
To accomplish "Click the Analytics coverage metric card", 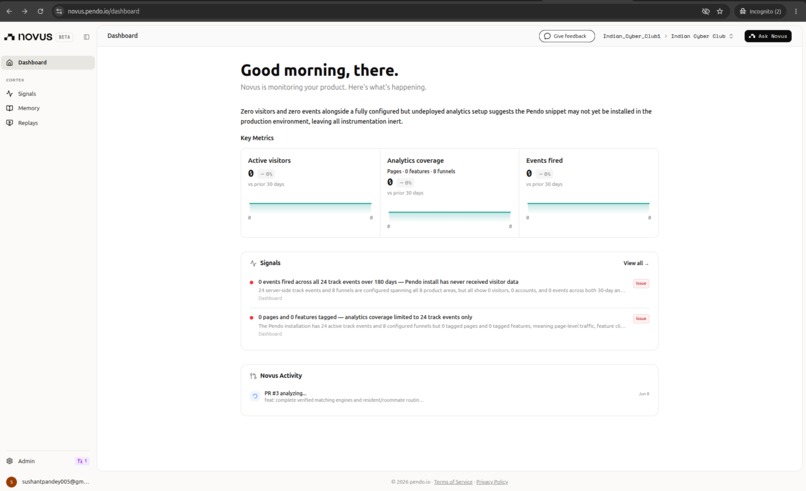I will click(449, 193).
